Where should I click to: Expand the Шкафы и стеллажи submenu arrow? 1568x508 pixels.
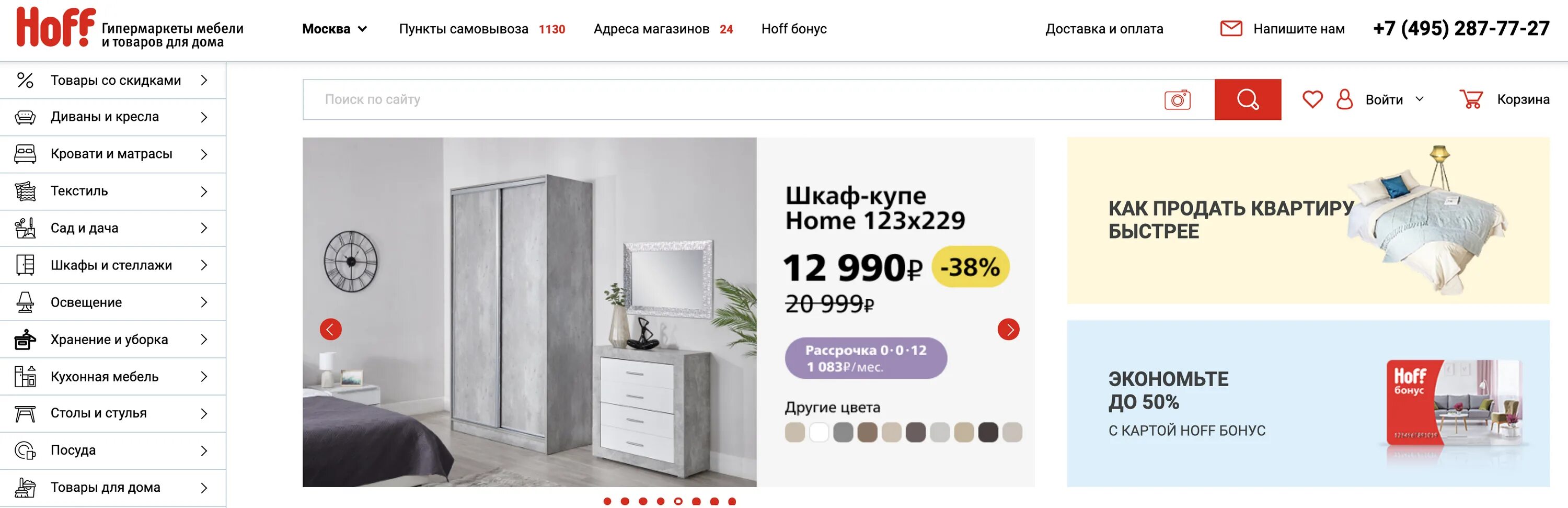coord(204,265)
